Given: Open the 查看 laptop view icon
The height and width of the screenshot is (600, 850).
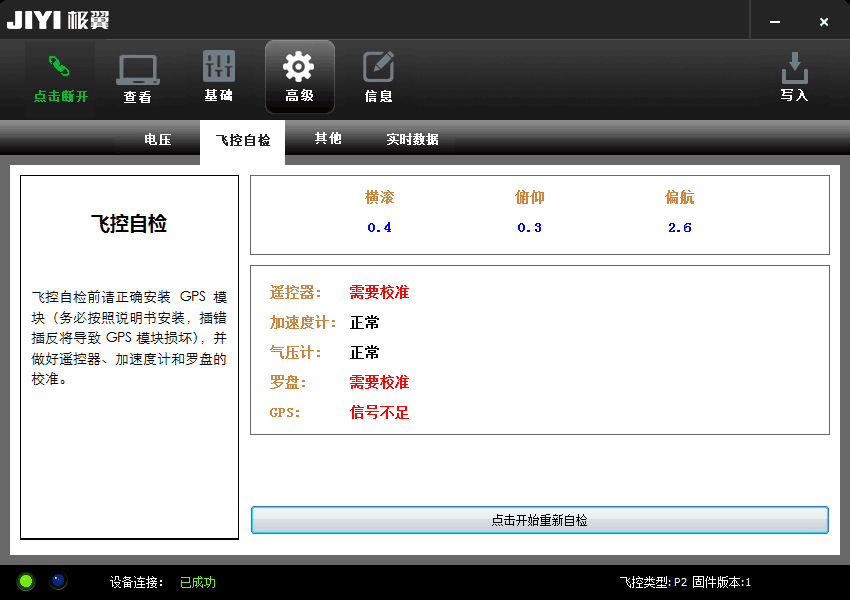Looking at the screenshot, I should pos(138,70).
